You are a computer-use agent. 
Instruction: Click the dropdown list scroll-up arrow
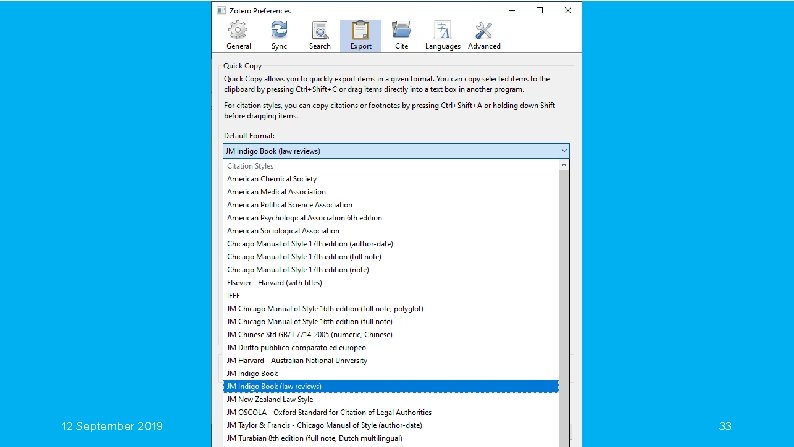(x=564, y=165)
